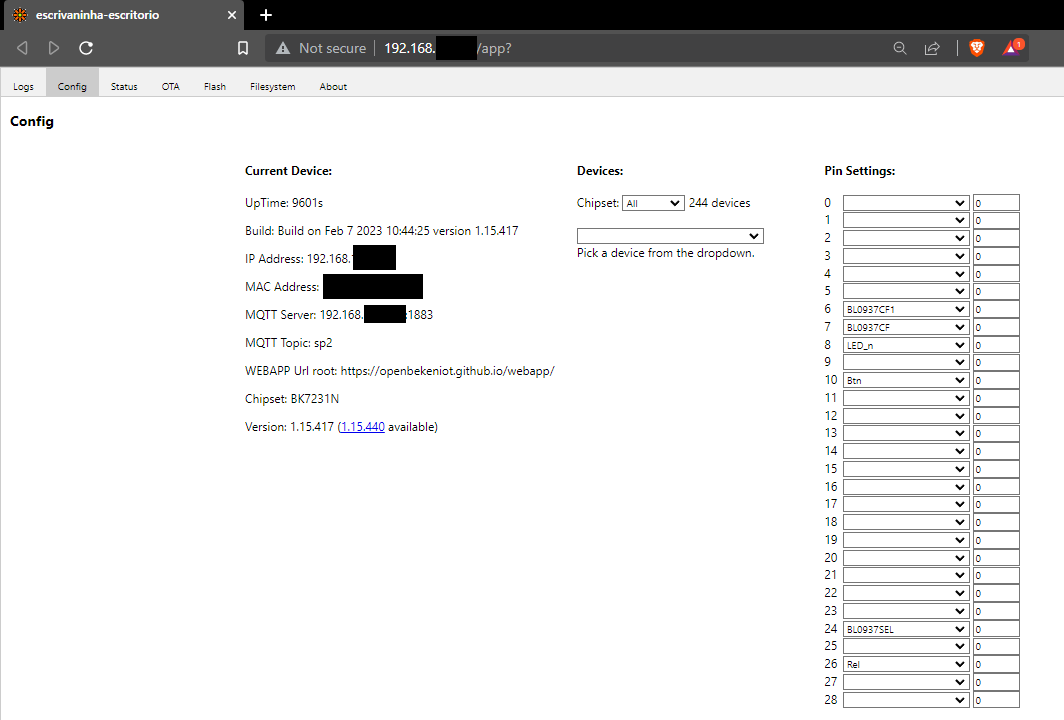This screenshot has height=720, width=1064.
Task: Click pin 28 channel number field
Action: coord(996,700)
